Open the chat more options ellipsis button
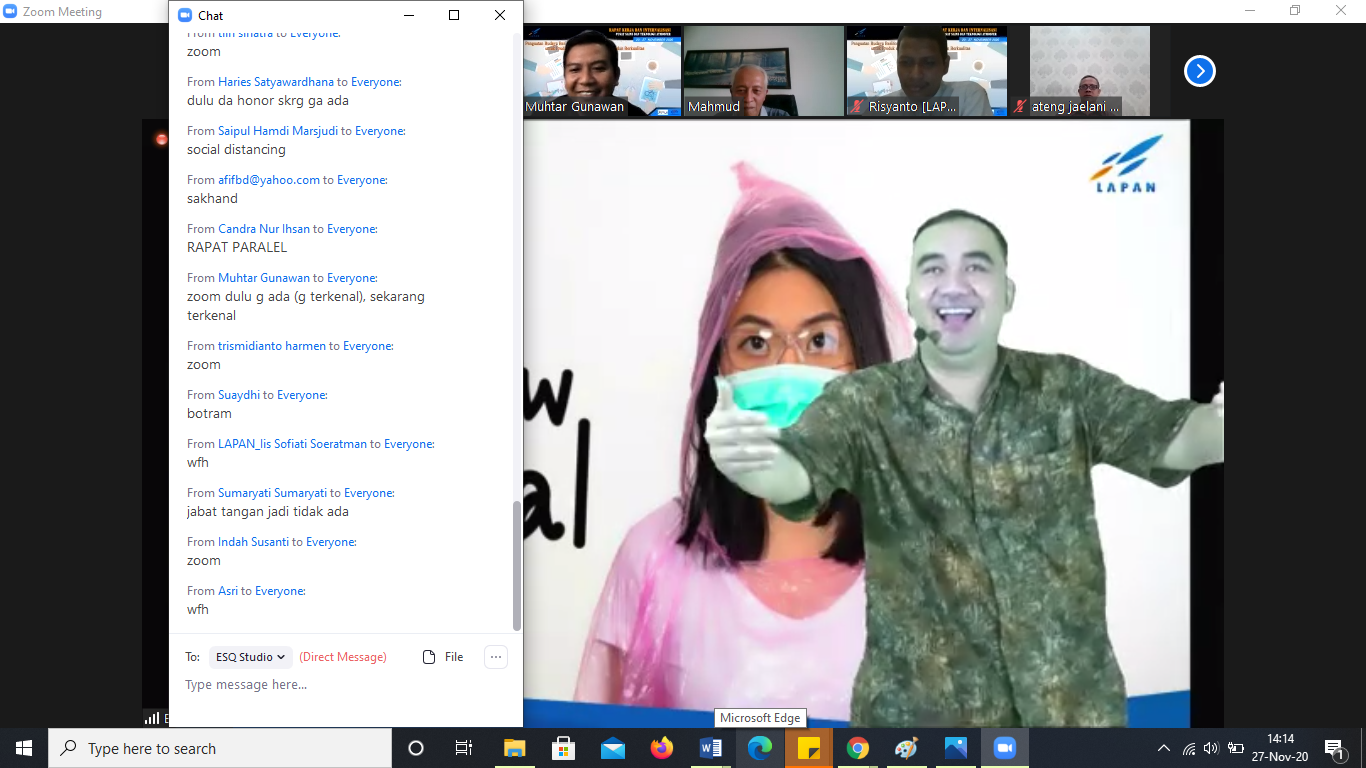Image resolution: width=1366 pixels, height=768 pixels. pos(496,657)
